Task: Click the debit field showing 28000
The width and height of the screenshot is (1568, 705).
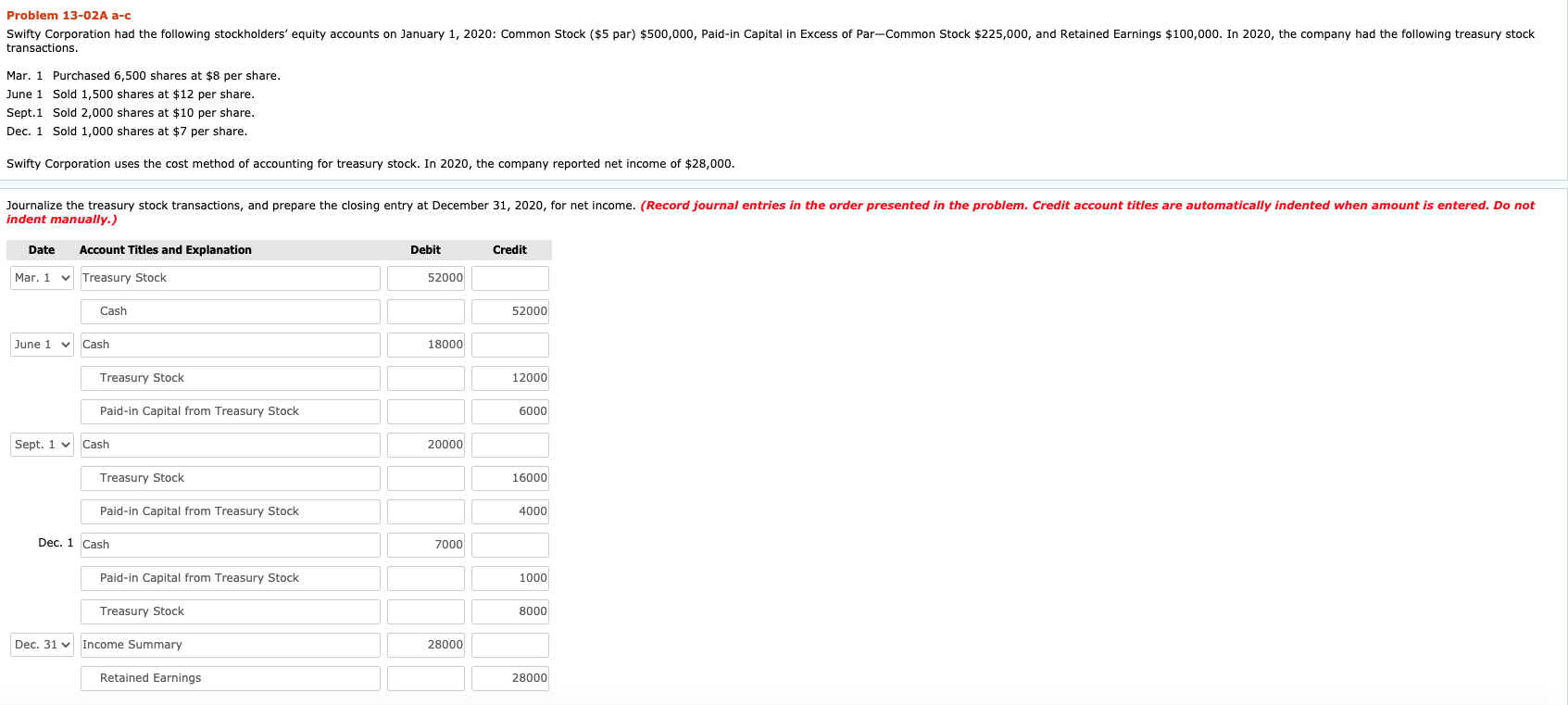Action: 426,645
